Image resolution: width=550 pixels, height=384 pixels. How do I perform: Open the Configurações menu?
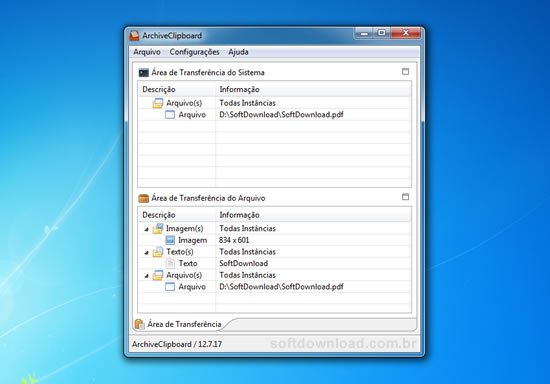[194, 52]
